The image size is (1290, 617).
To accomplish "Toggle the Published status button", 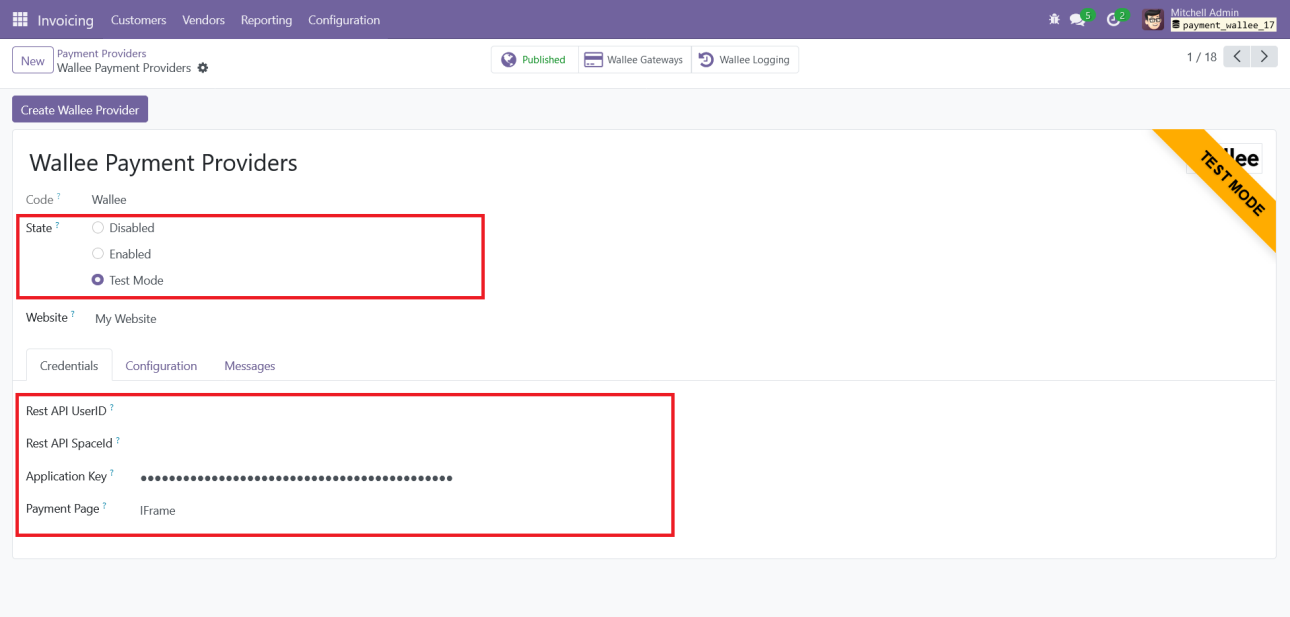I will tap(534, 60).
